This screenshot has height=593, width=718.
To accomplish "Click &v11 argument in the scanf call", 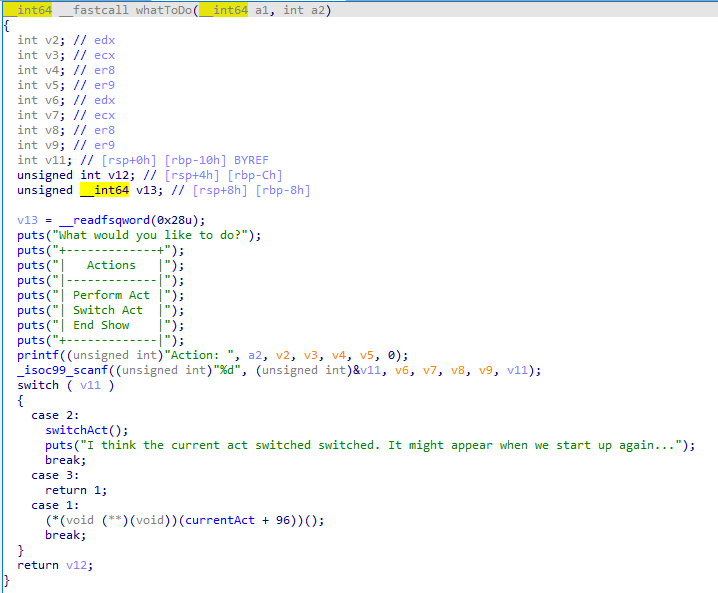I will [x=367, y=370].
